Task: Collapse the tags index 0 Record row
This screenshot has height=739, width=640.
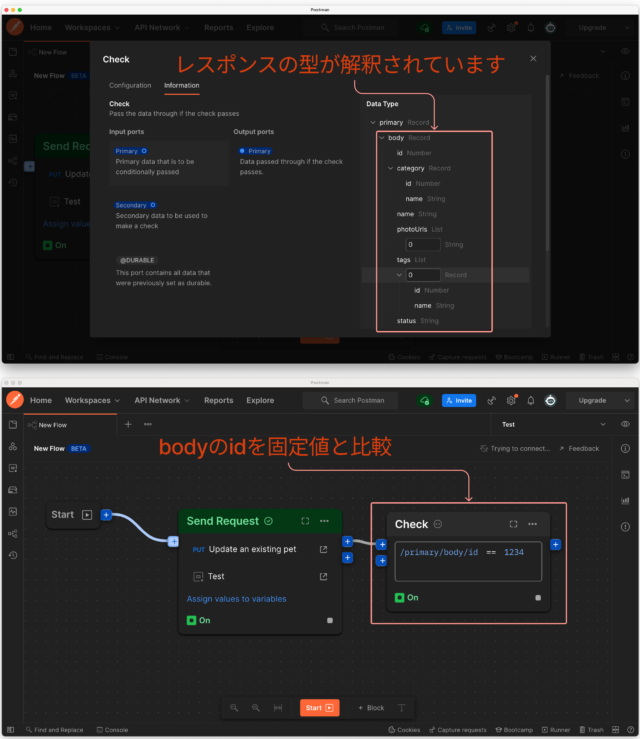Action: (399, 275)
